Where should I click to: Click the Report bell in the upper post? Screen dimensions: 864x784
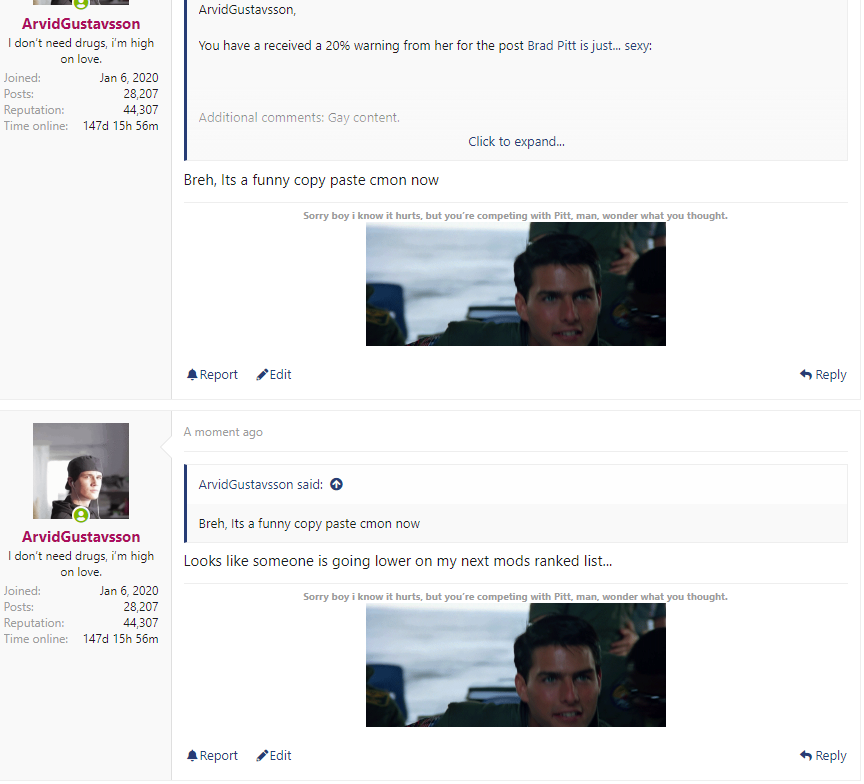click(x=193, y=375)
